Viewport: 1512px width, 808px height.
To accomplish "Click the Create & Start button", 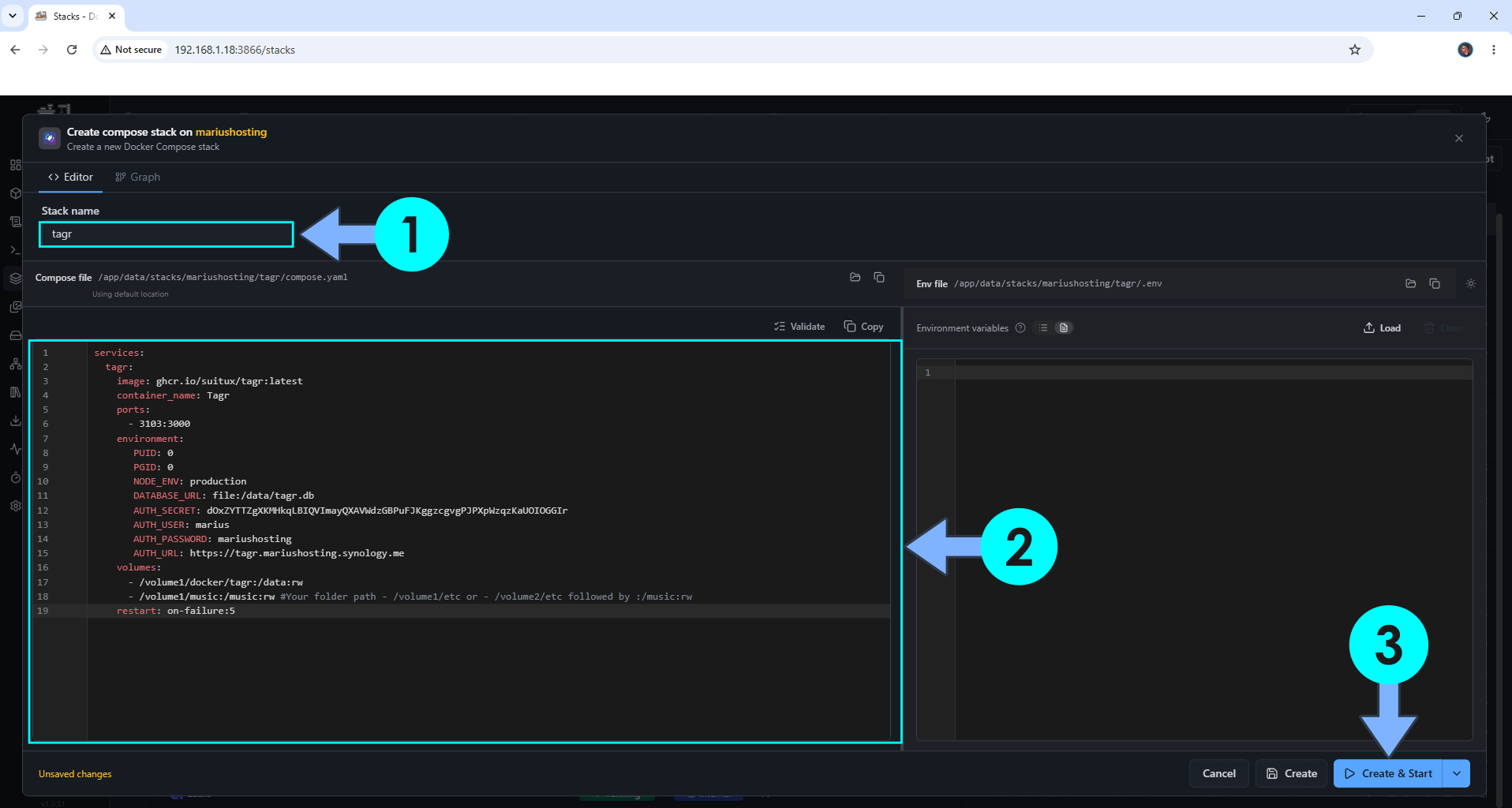I will (x=1388, y=773).
